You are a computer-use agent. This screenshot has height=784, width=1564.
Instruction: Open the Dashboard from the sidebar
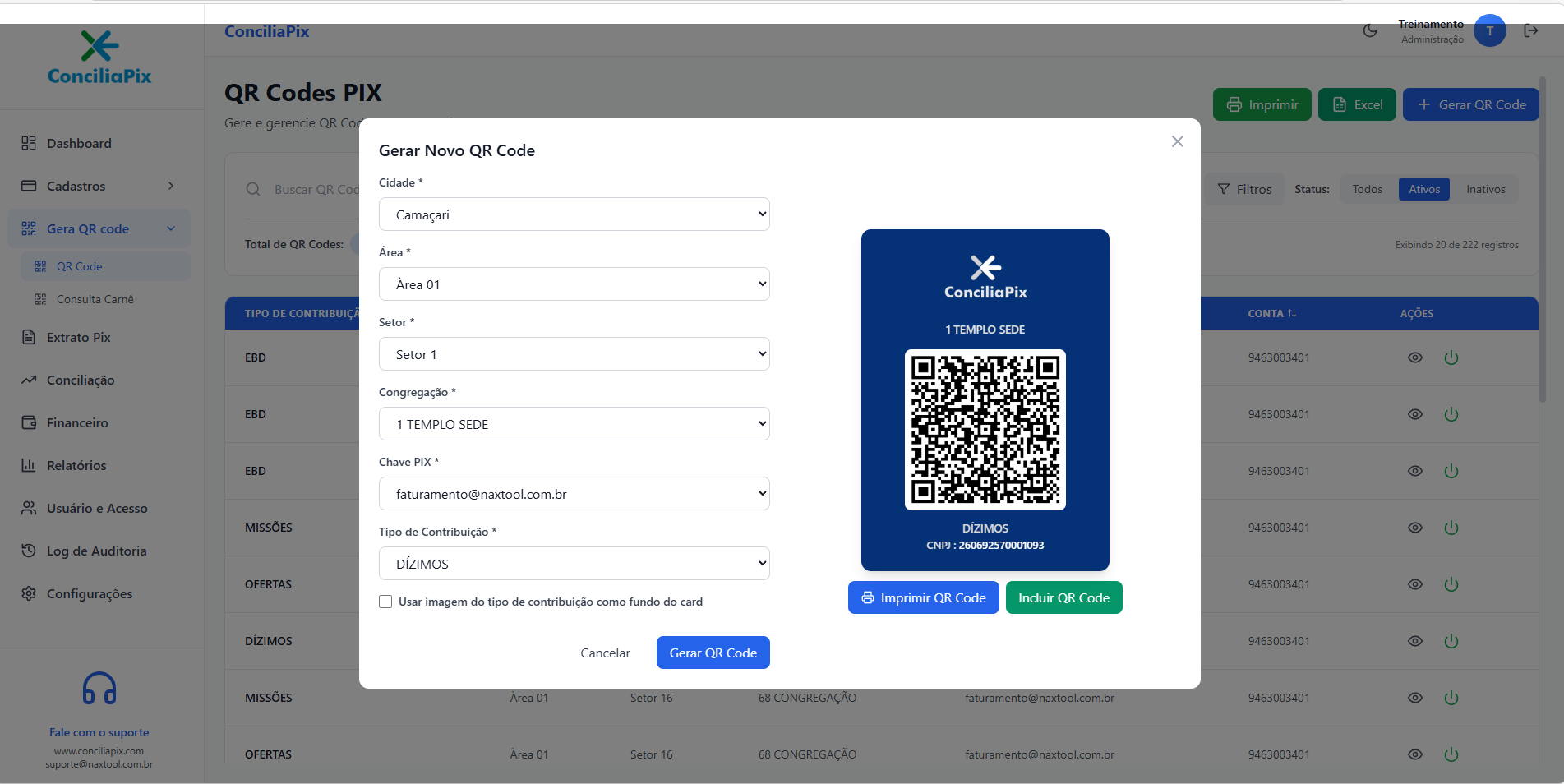(79, 143)
